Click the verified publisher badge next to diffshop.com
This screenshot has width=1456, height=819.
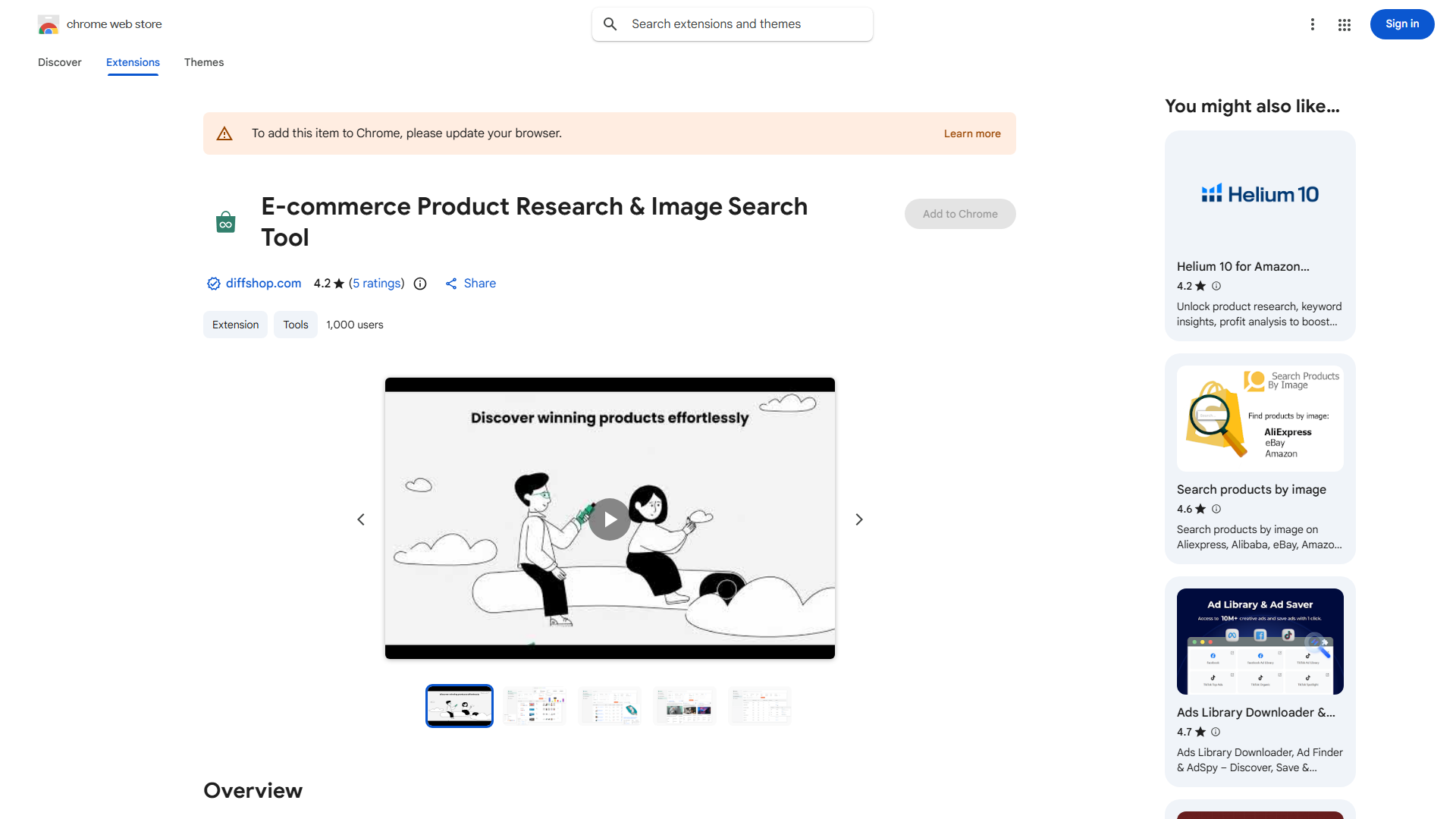coord(213,283)
